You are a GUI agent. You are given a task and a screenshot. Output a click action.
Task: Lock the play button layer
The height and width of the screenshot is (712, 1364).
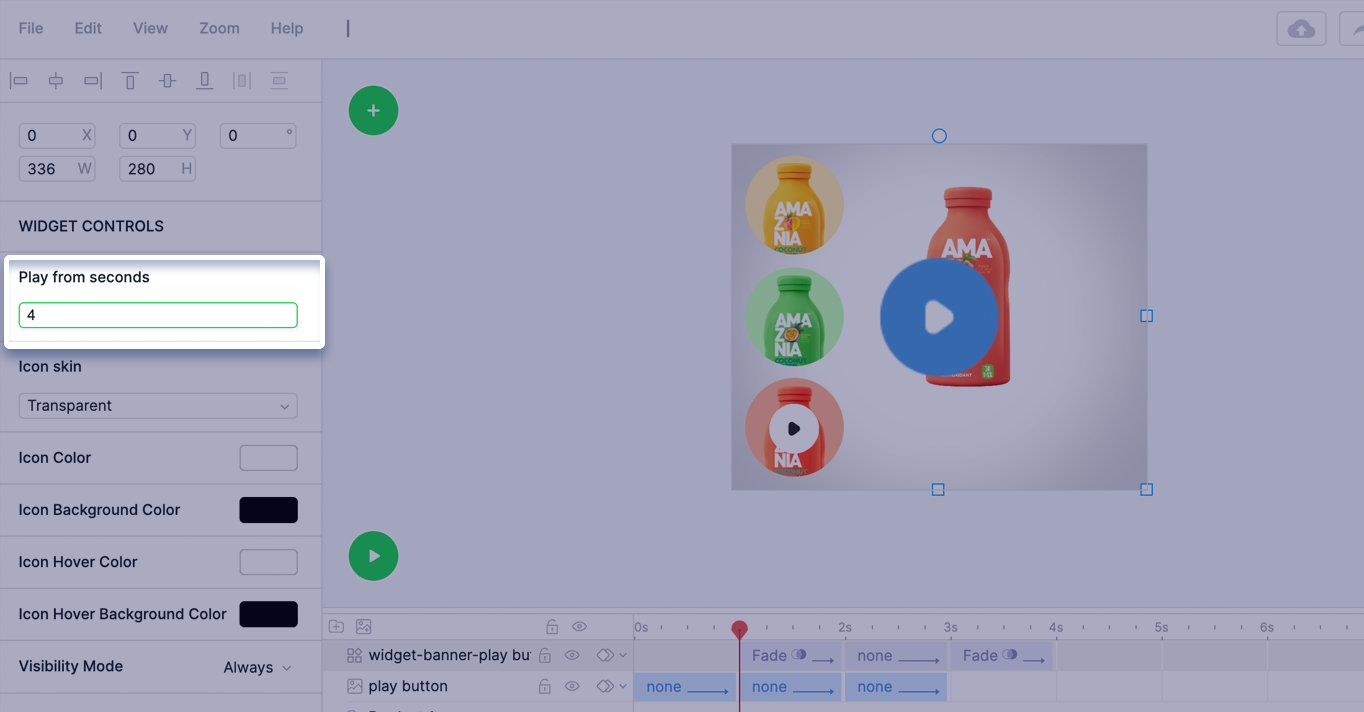click(x=545, y=687)
